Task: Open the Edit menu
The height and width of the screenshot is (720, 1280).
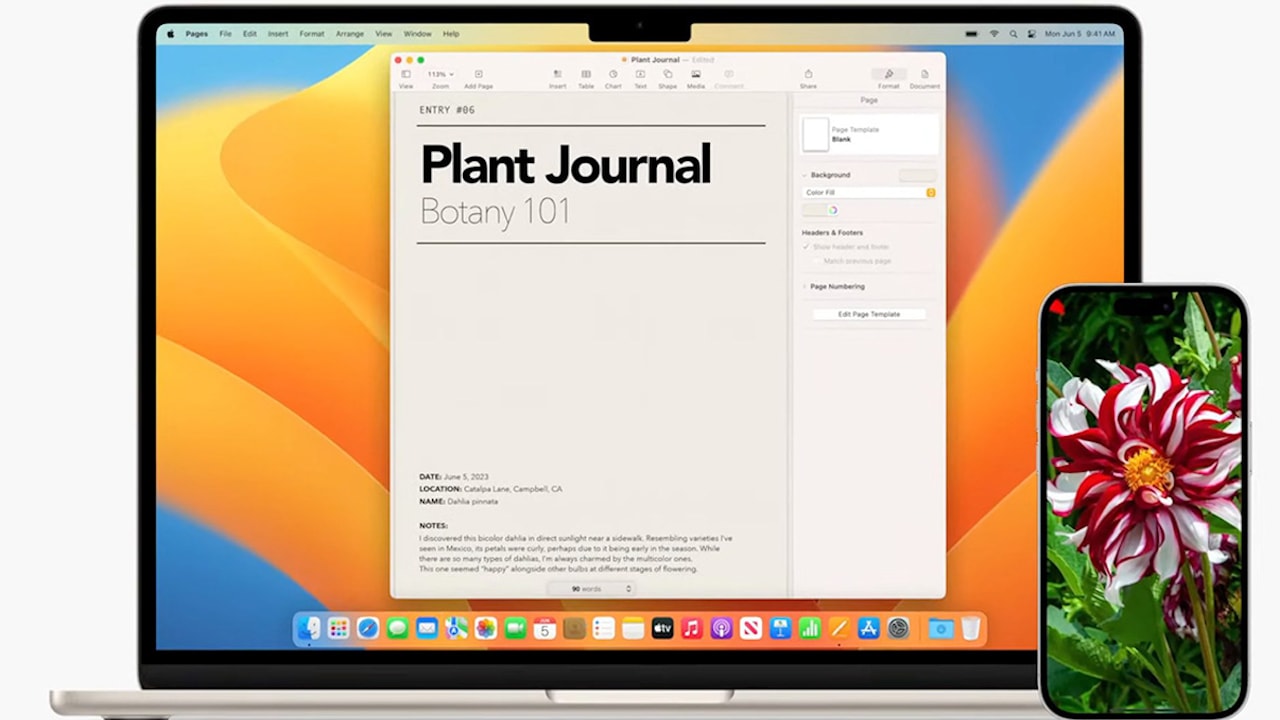Action: click(x=250, y=34)
